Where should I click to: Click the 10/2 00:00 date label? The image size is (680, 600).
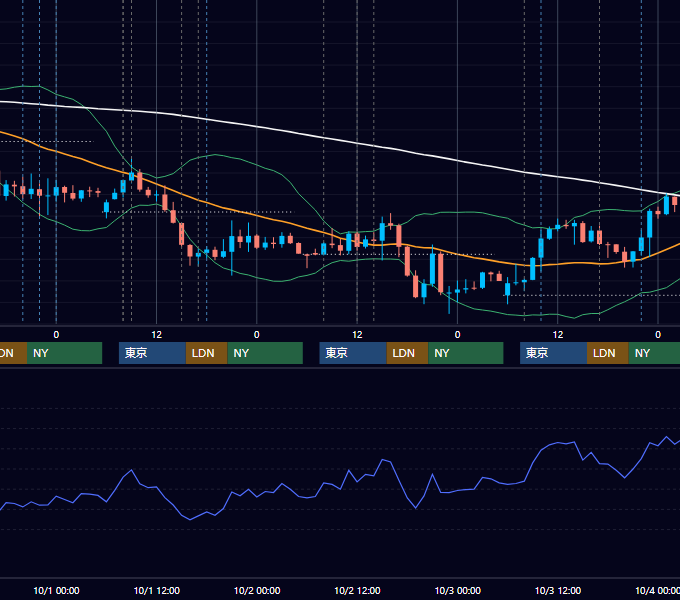coord(257,590)
